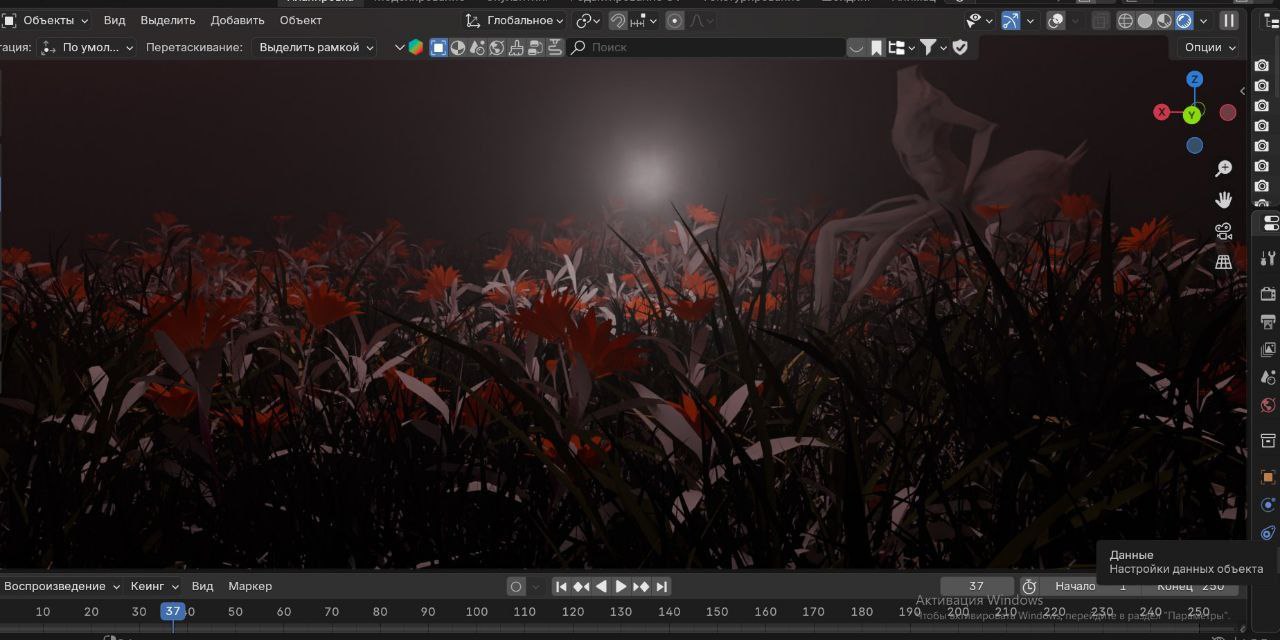The width and height of the screenshot is (1280, 640).
Task: Select Rendered viewport shading mode
Action: pyautogui.click(x=1184, y=20)
